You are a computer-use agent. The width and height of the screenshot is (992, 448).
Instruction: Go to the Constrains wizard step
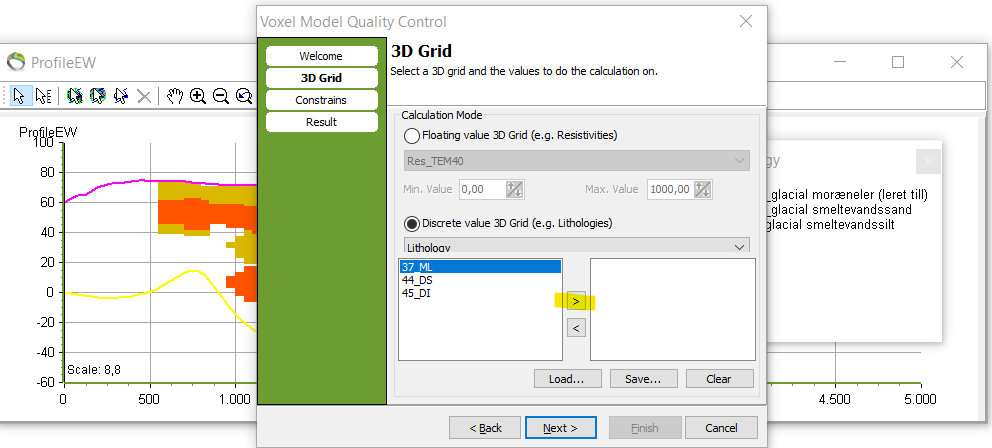click(x=321, y=100)
